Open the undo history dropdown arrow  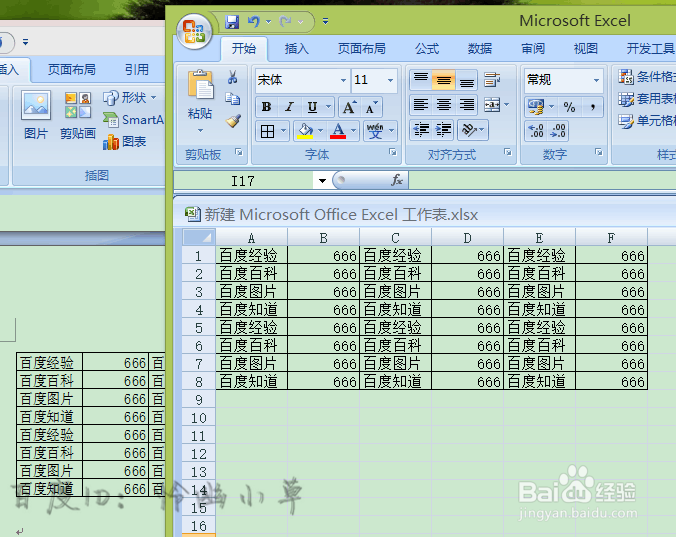[x=269, y=22]
